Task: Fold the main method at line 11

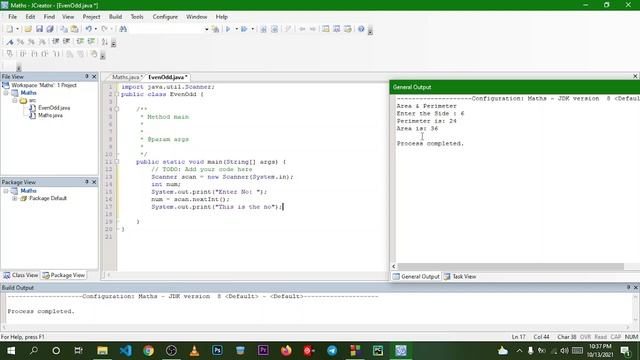Action: click(x=117, y=162)
